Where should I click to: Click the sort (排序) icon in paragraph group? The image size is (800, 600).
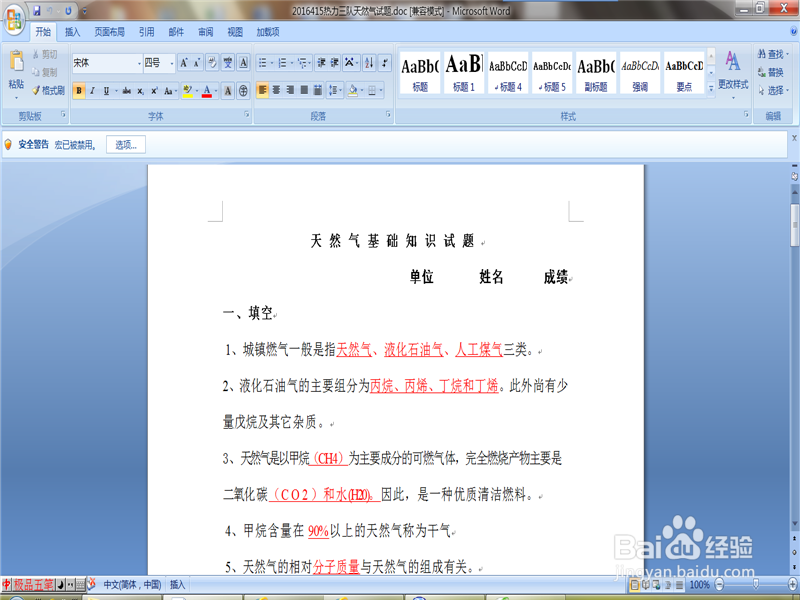pyautogui.click(x=369, y=61)
